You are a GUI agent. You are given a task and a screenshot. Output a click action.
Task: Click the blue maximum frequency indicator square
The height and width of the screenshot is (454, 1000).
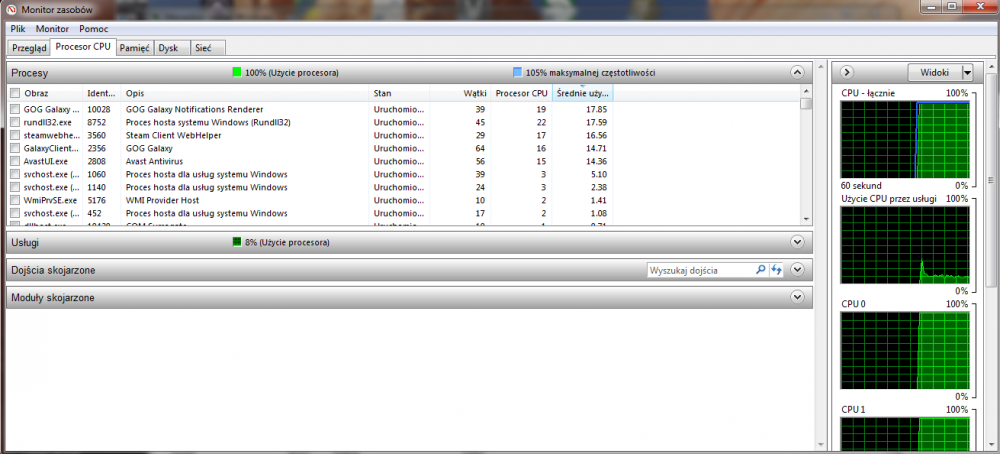(x=517, y=73)
